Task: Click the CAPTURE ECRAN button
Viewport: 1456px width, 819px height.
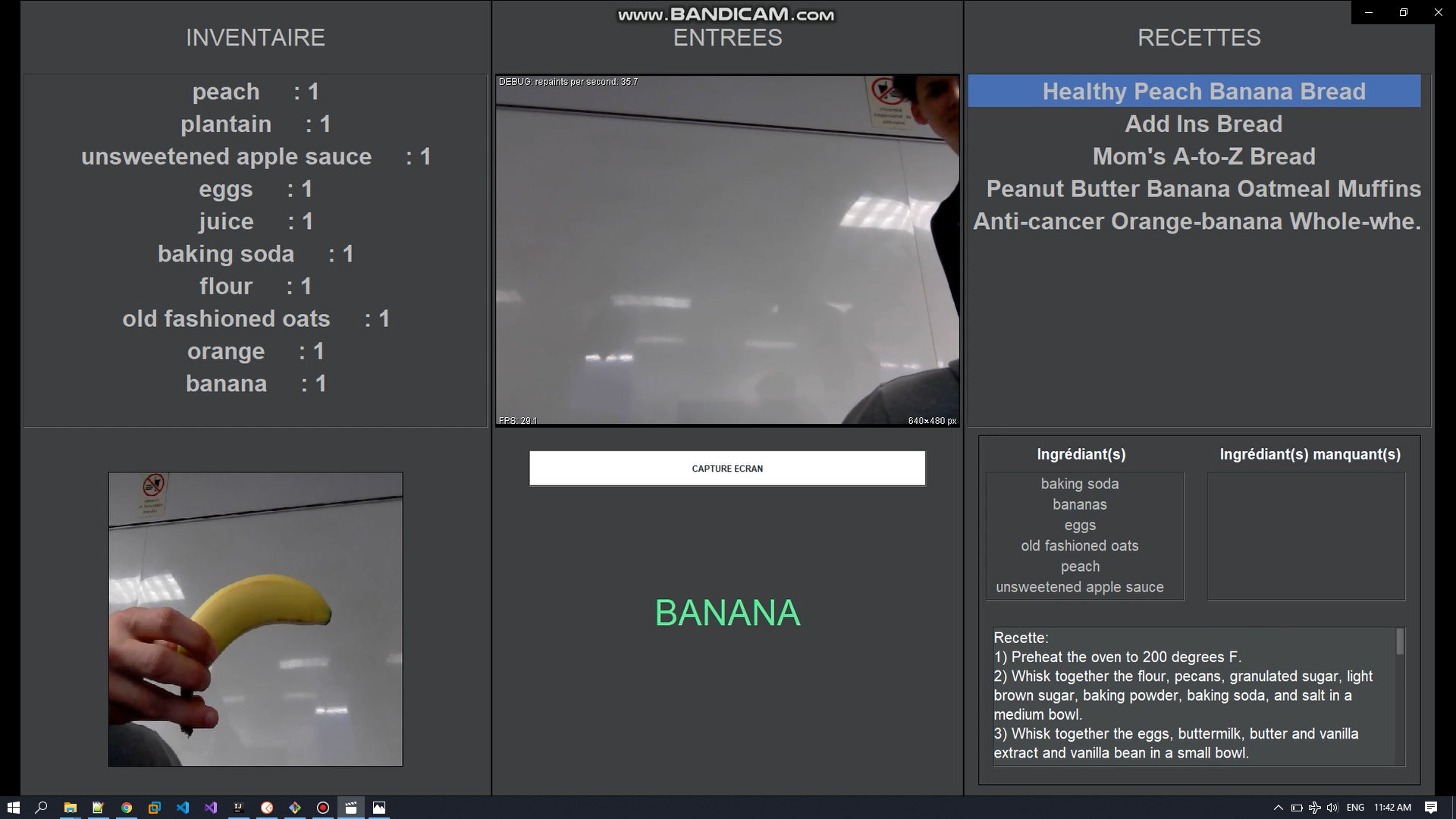Action: click(x=726, y=468)
